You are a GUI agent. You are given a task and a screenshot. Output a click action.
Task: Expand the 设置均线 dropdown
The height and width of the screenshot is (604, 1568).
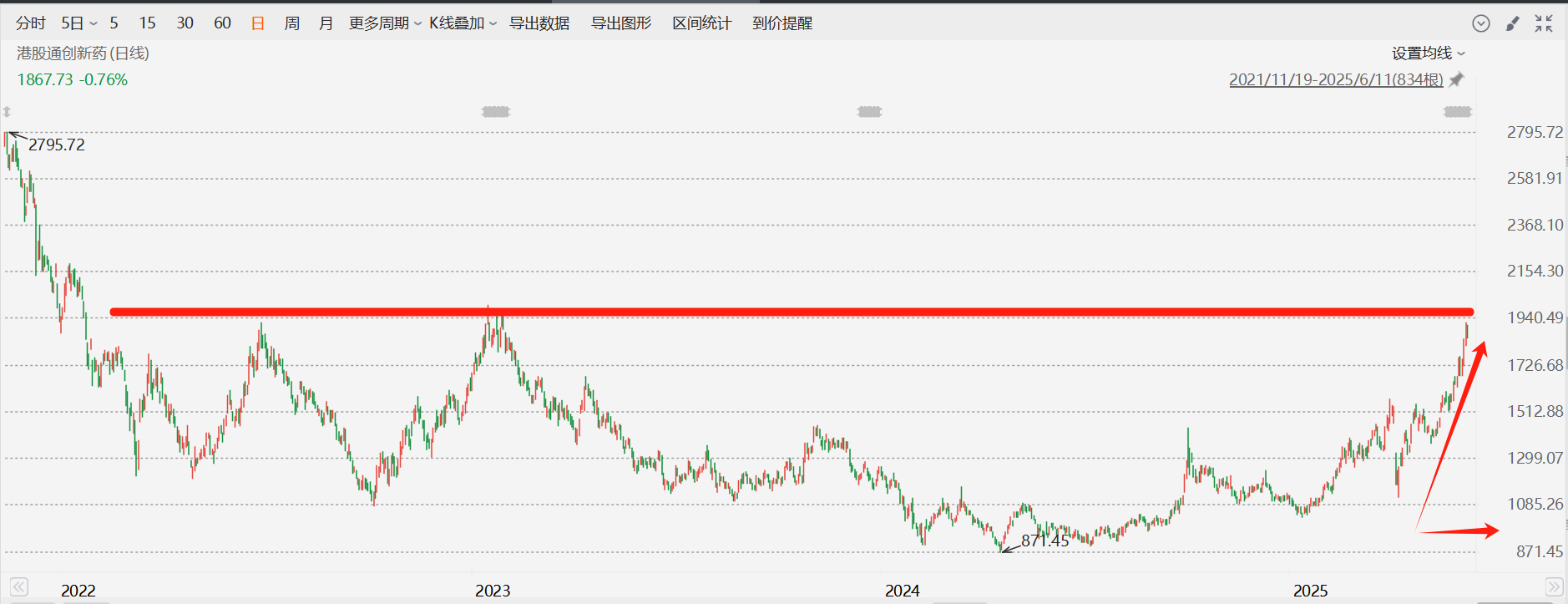[1429, 53]
